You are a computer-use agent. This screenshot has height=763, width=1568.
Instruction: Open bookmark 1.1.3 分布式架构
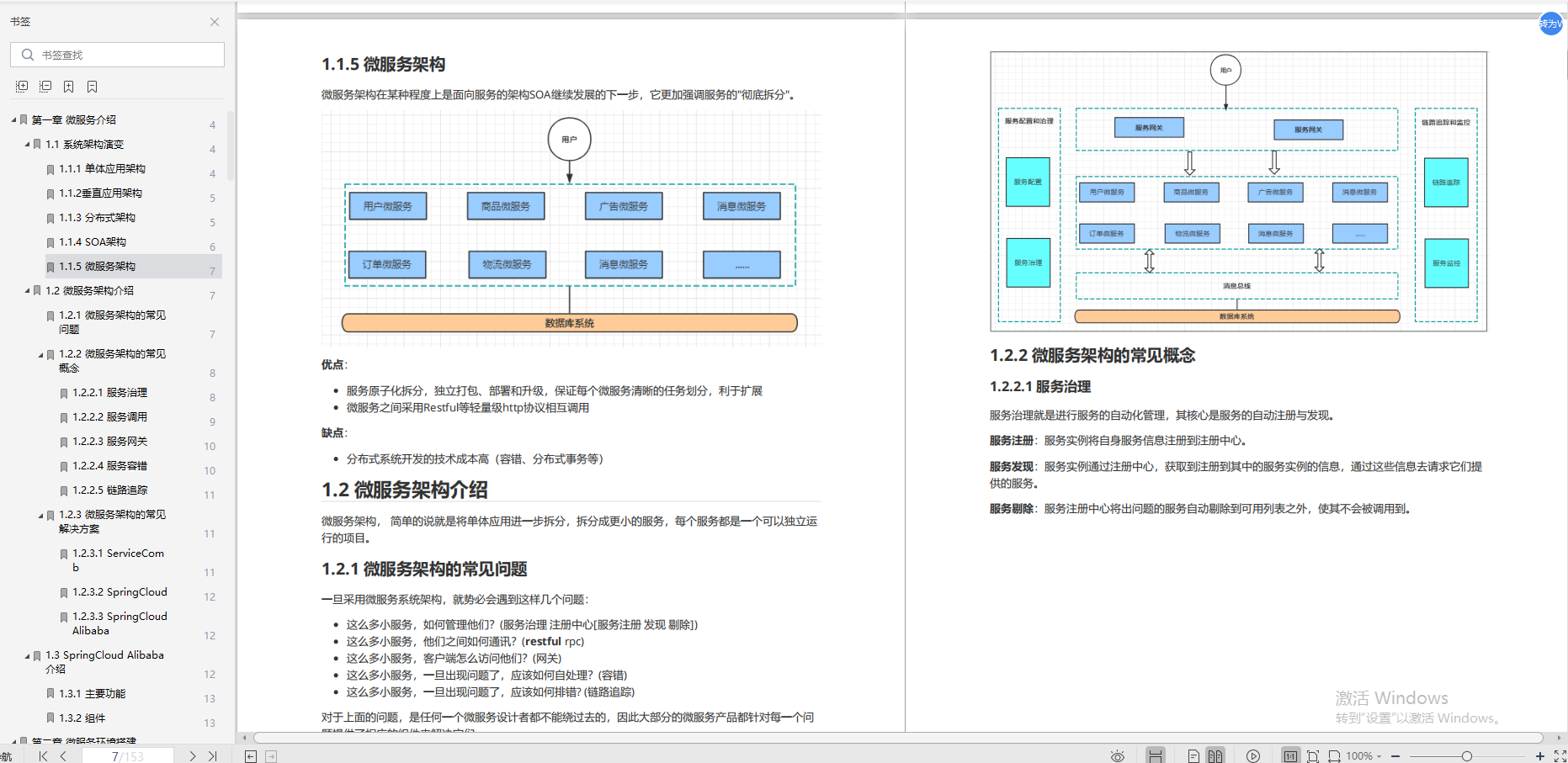(97, 217)
